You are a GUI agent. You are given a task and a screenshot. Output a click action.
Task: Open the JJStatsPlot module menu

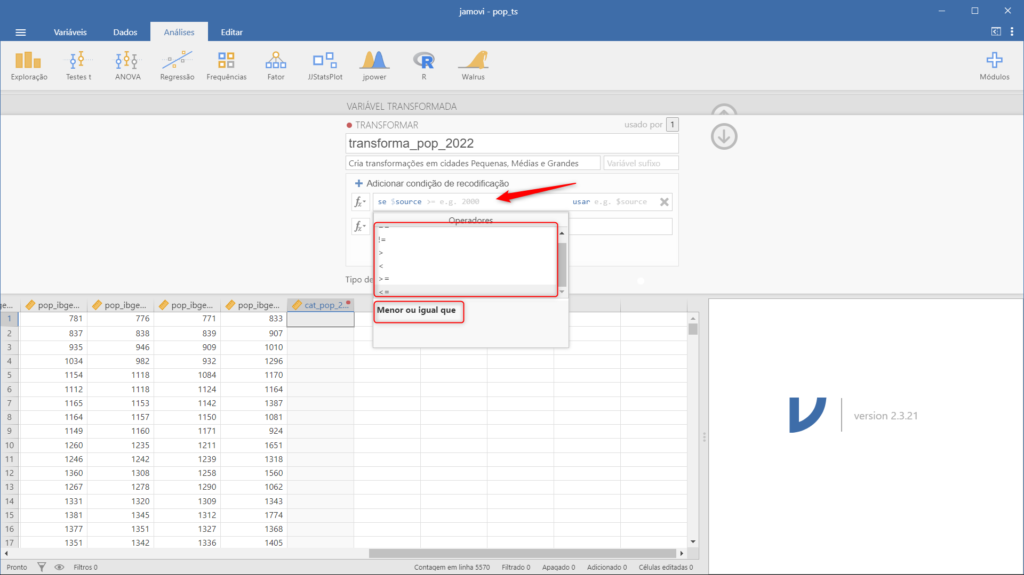(325, 66)
